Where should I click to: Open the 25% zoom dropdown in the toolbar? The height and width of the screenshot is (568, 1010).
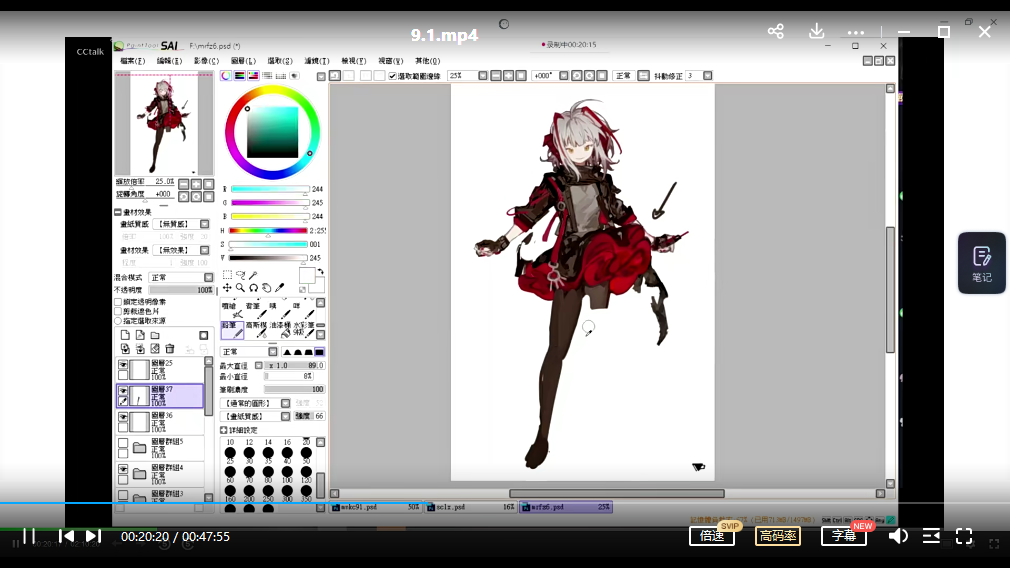(x=483, y=76)
